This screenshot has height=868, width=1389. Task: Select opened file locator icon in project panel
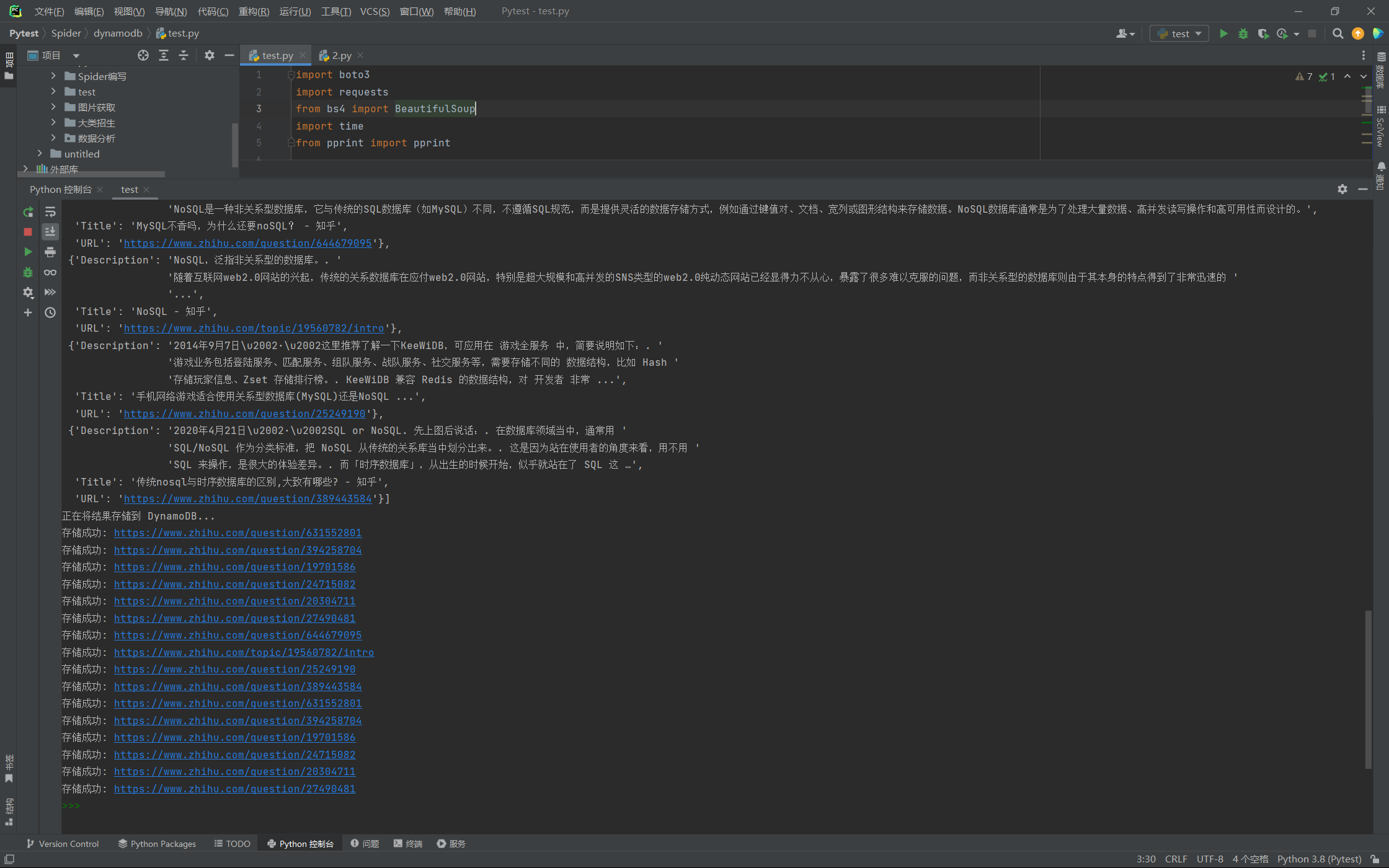[143, 55]
